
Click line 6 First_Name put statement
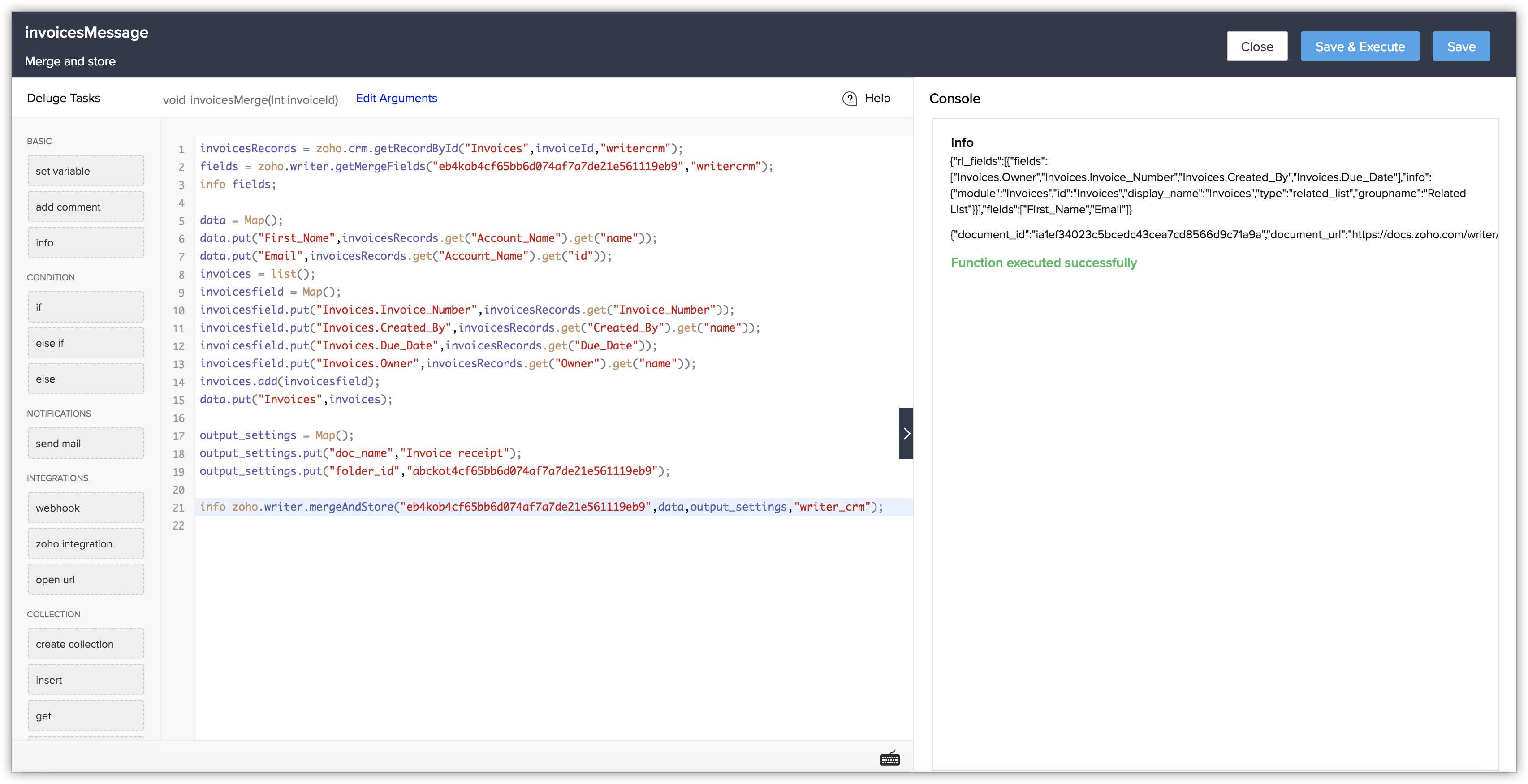(x=428, y=238)
